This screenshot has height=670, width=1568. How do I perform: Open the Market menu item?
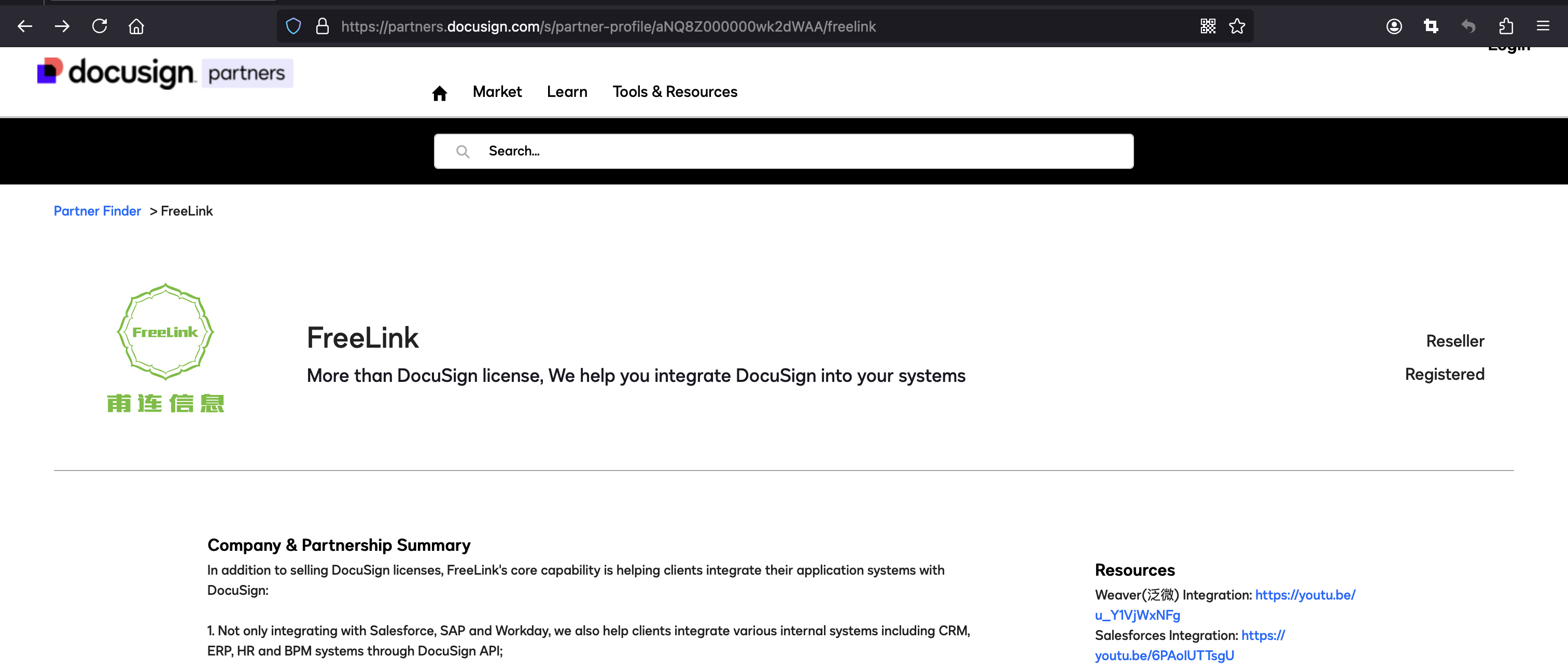[497, 92]
